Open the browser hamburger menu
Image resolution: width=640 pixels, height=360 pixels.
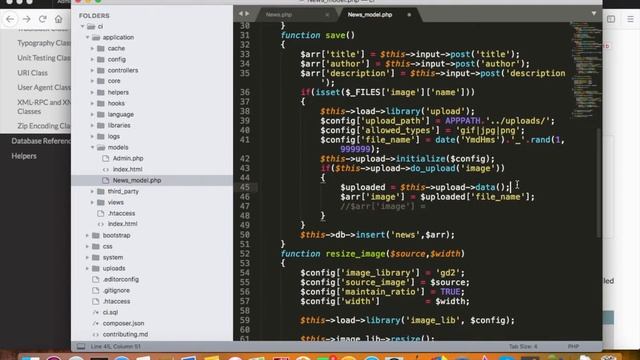click(630, 19)
